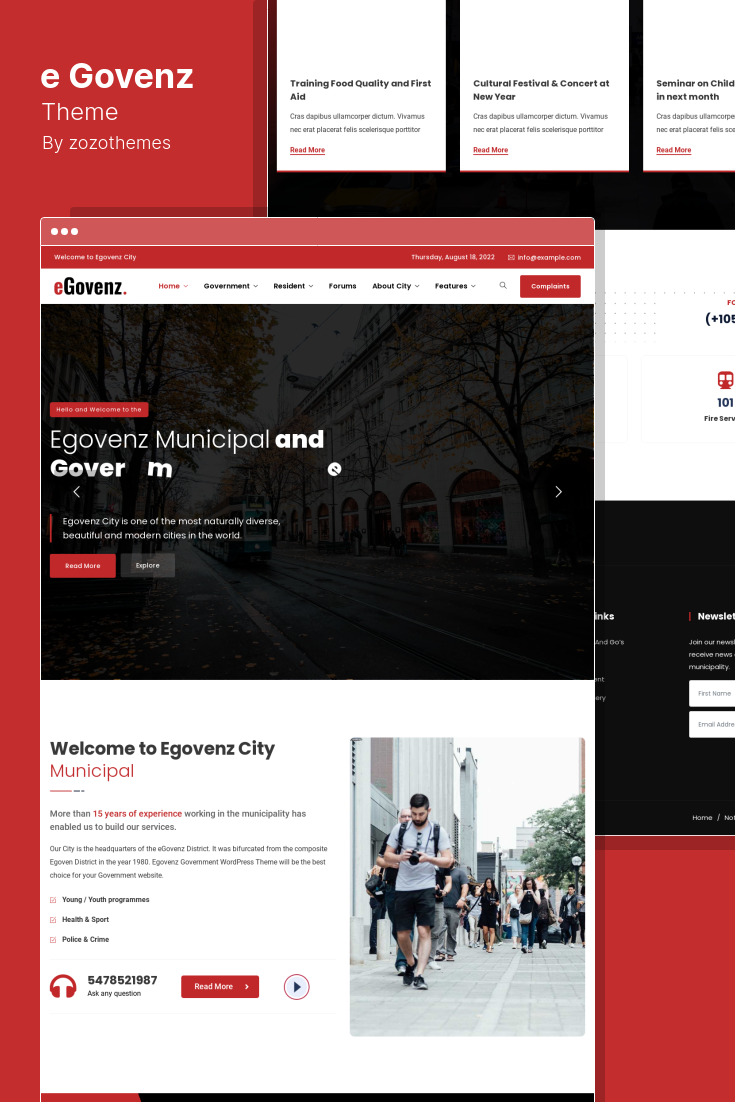
Task: Open the Forums menu item
Action: point(342,286)
